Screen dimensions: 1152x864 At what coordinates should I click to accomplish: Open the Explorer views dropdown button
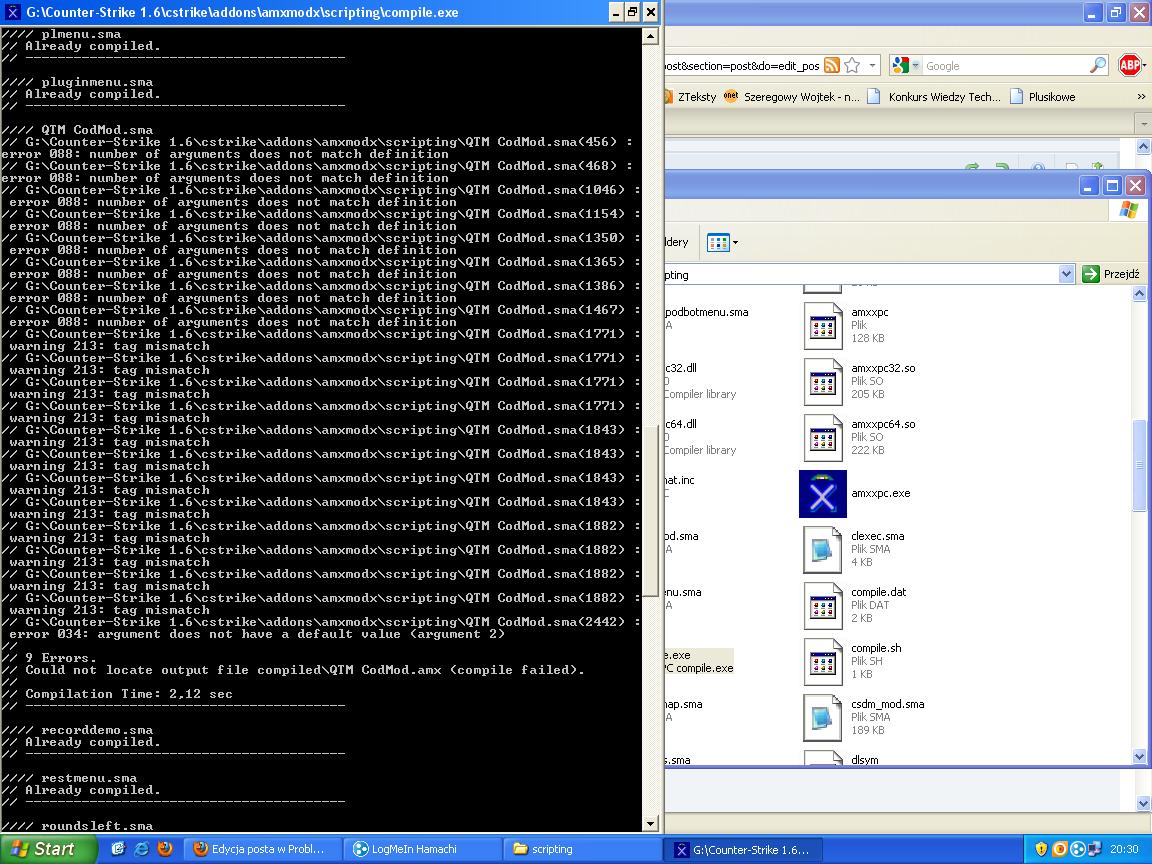721,242
